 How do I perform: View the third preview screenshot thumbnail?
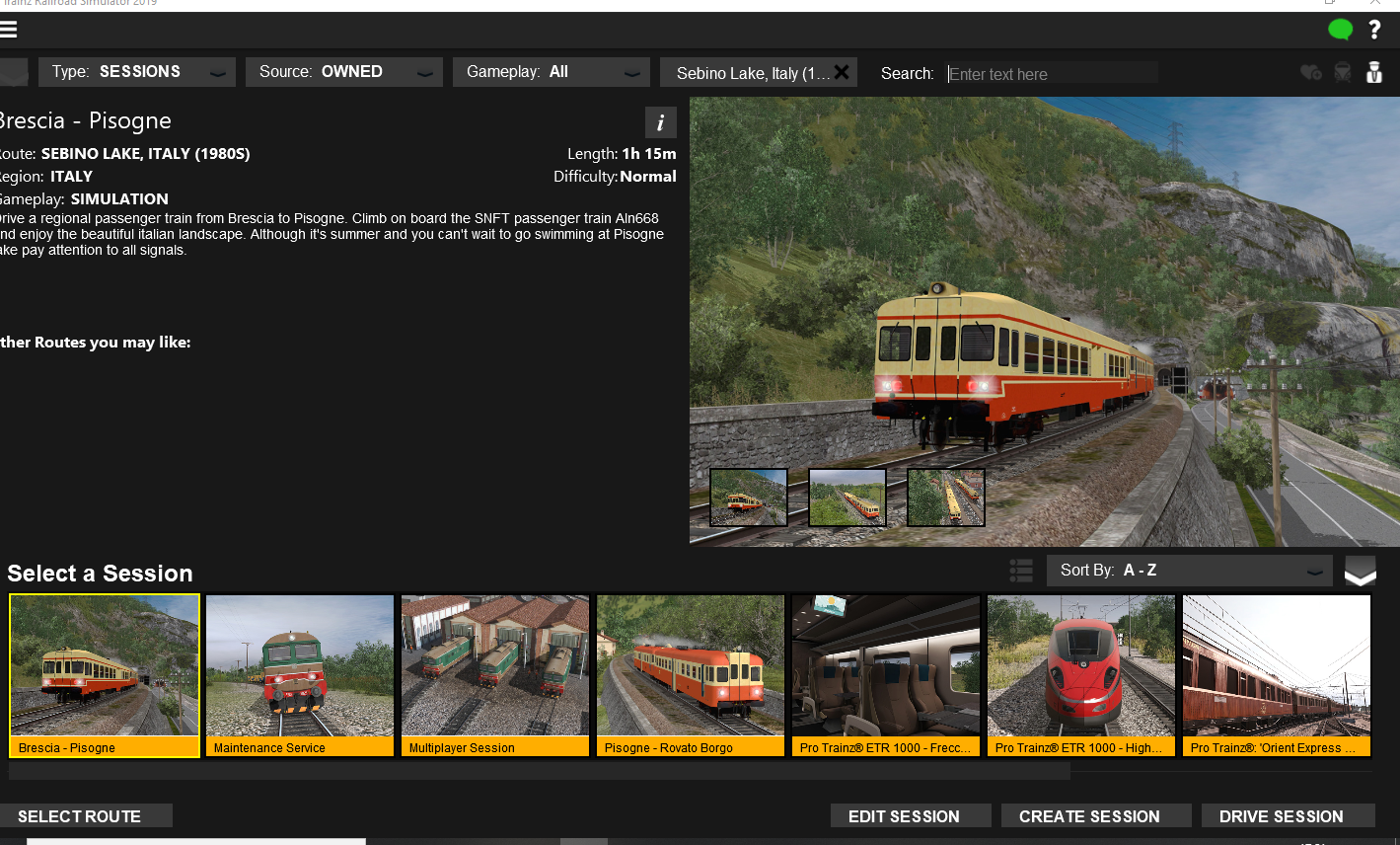[x=946, y=498]
